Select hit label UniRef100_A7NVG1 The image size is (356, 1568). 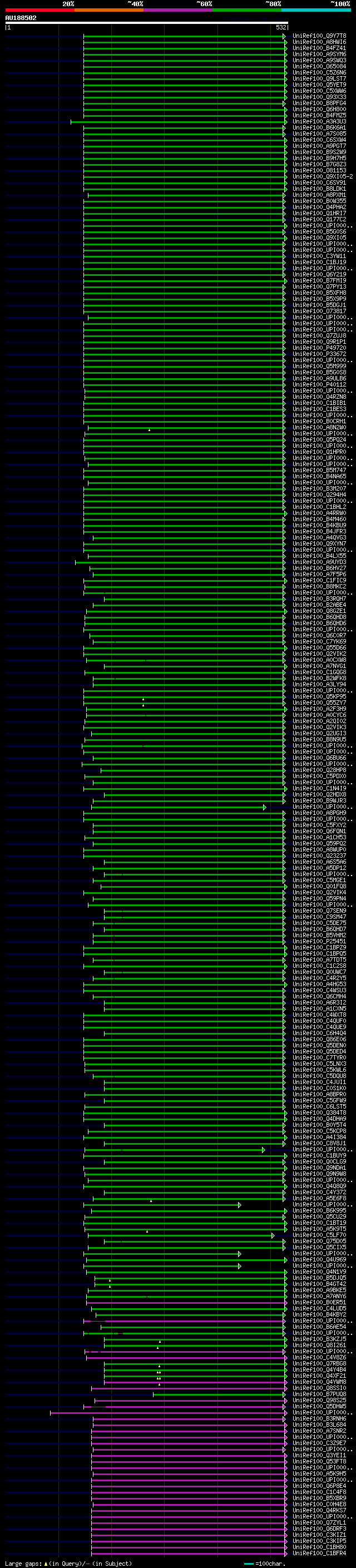coord(319,666)
